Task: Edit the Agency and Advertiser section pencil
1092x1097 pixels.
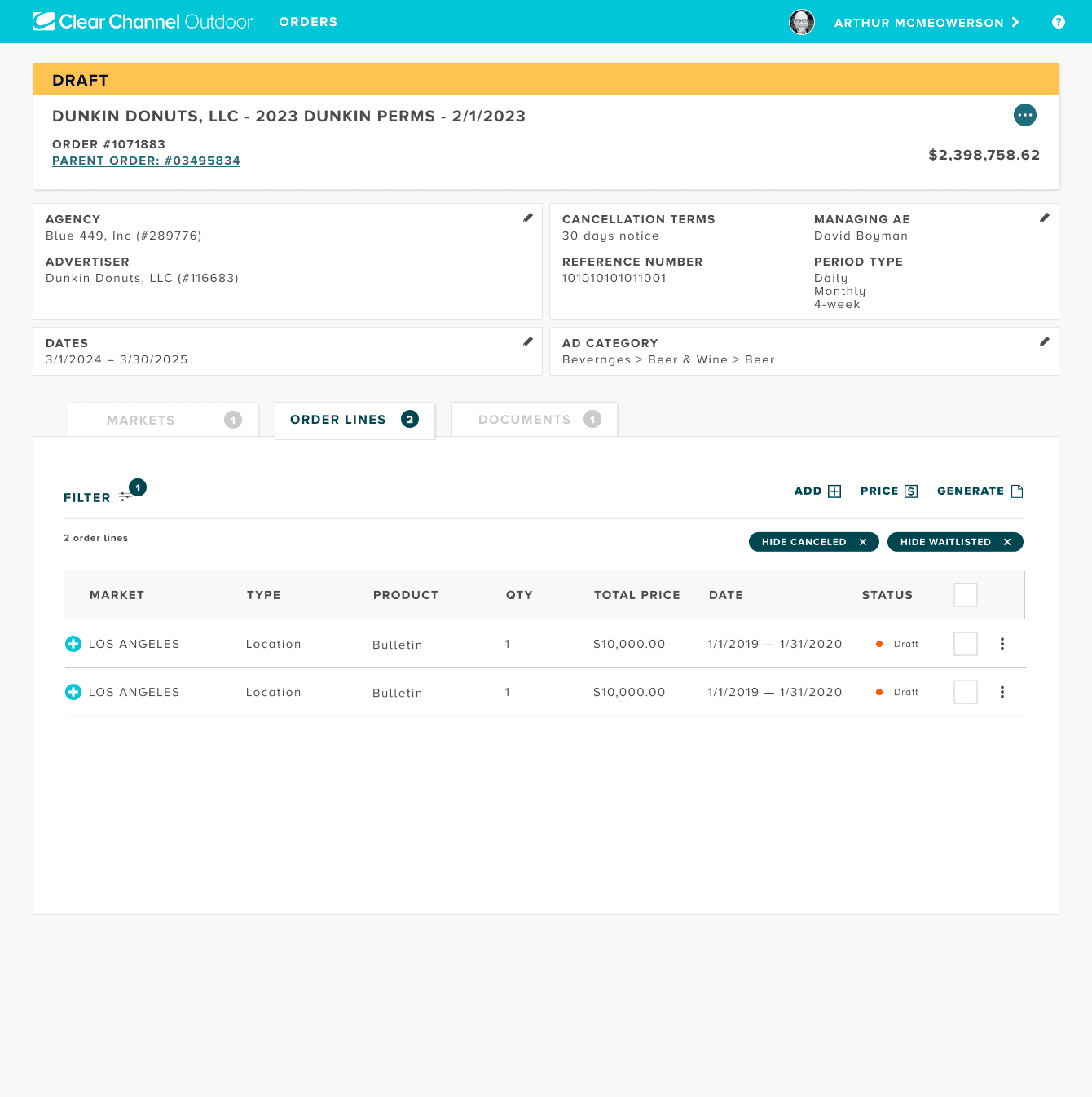Action: (528, 218)
